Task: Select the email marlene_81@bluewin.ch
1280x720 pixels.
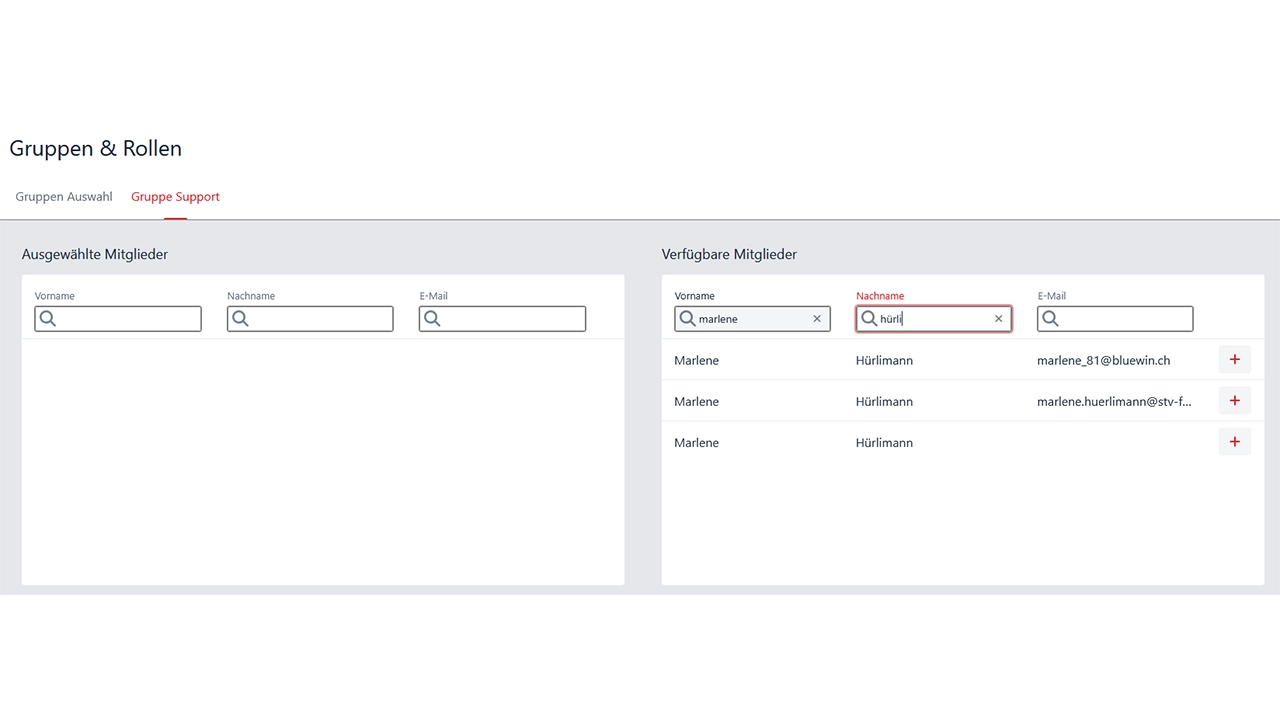Action: tap(1103, 360)
